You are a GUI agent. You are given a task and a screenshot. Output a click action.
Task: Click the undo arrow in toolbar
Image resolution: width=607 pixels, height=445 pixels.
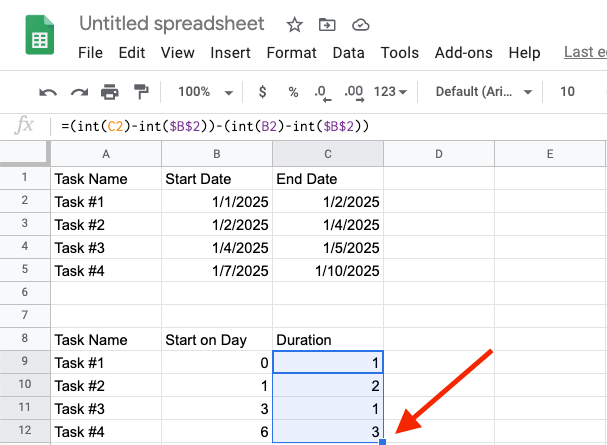(x=47, y=92)
